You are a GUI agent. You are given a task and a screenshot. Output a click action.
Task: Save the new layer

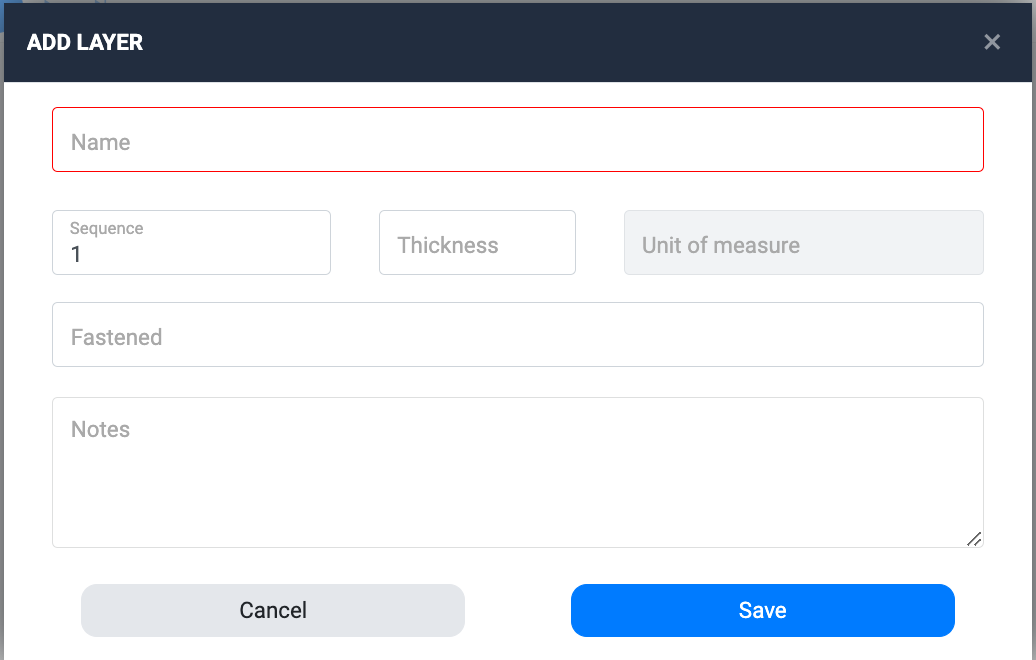tap(762, 610)
